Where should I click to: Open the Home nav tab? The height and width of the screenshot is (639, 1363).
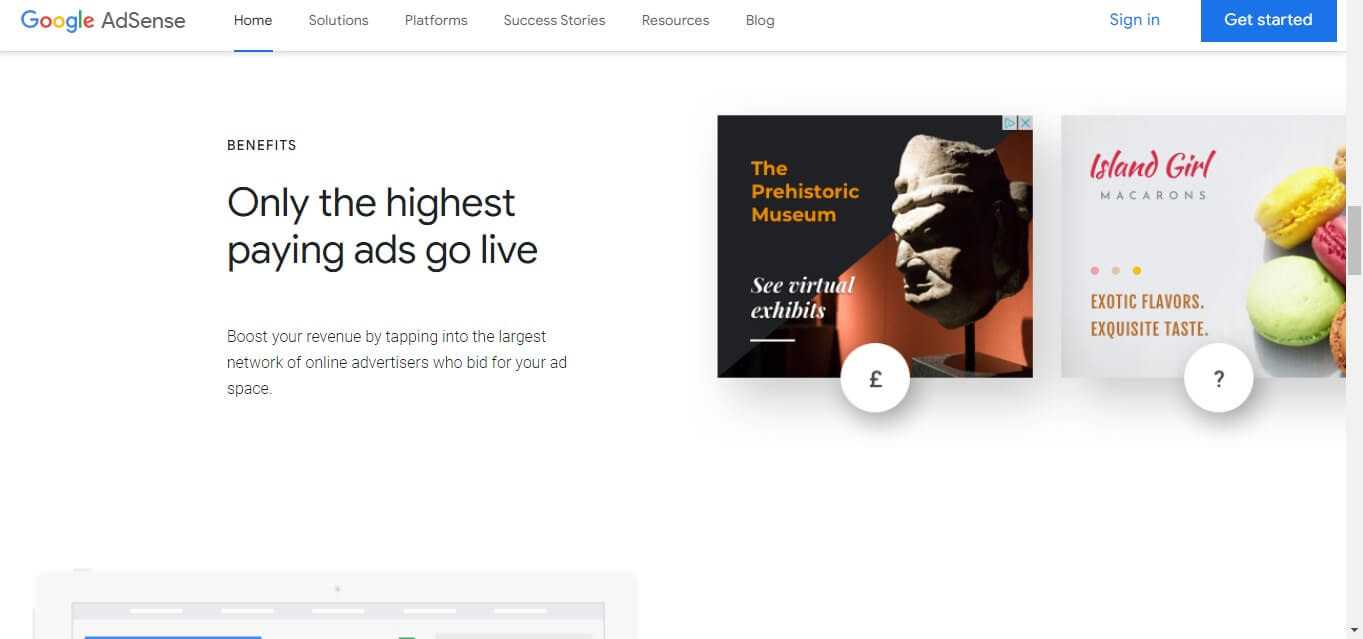[253, 20]
